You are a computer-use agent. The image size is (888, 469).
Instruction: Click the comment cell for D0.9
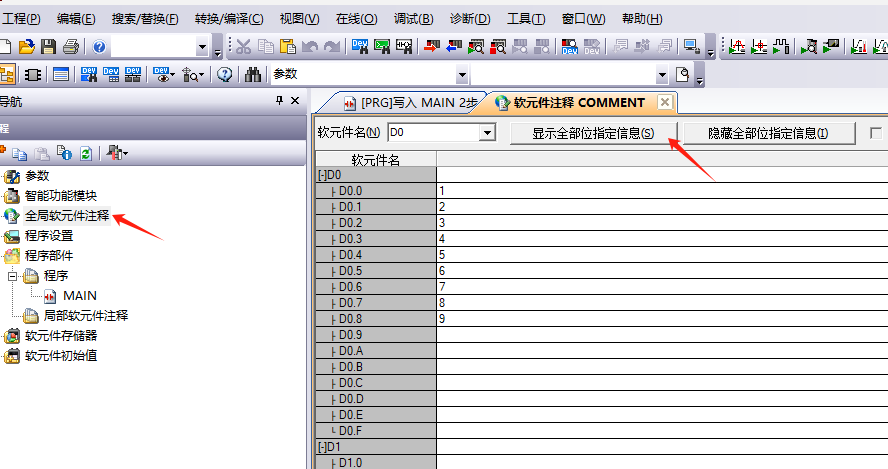point(660,334)
